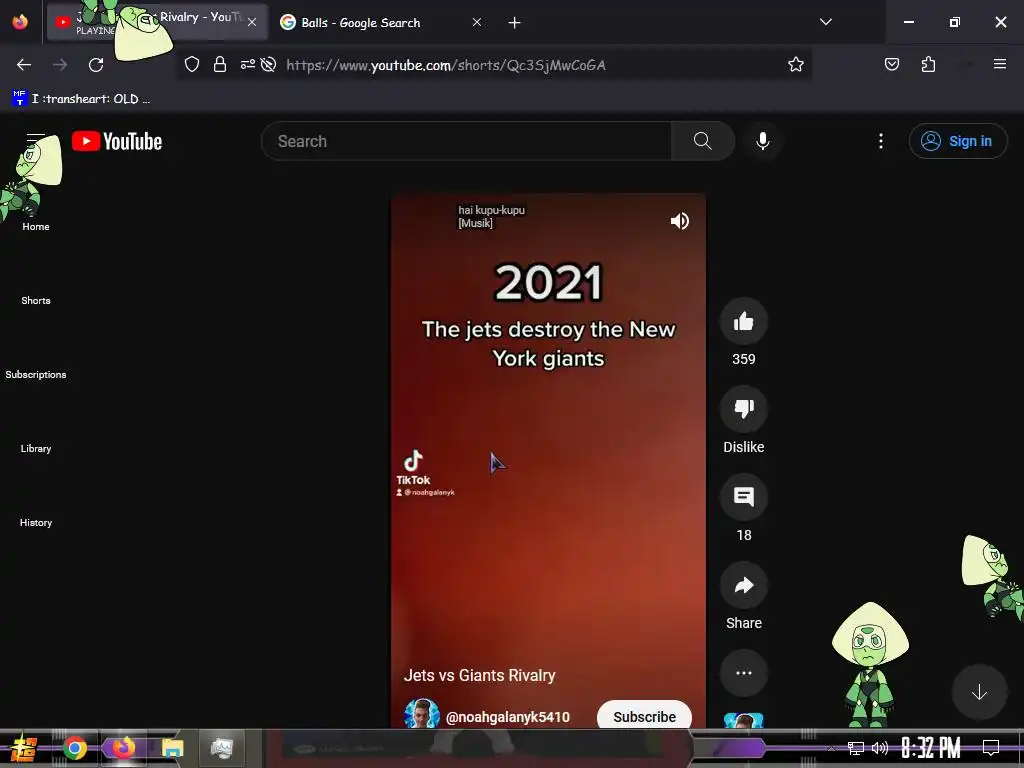Screen dimensions: 1024x768
Task: Click the 8:32 PM clock
Action: point(931,748)
